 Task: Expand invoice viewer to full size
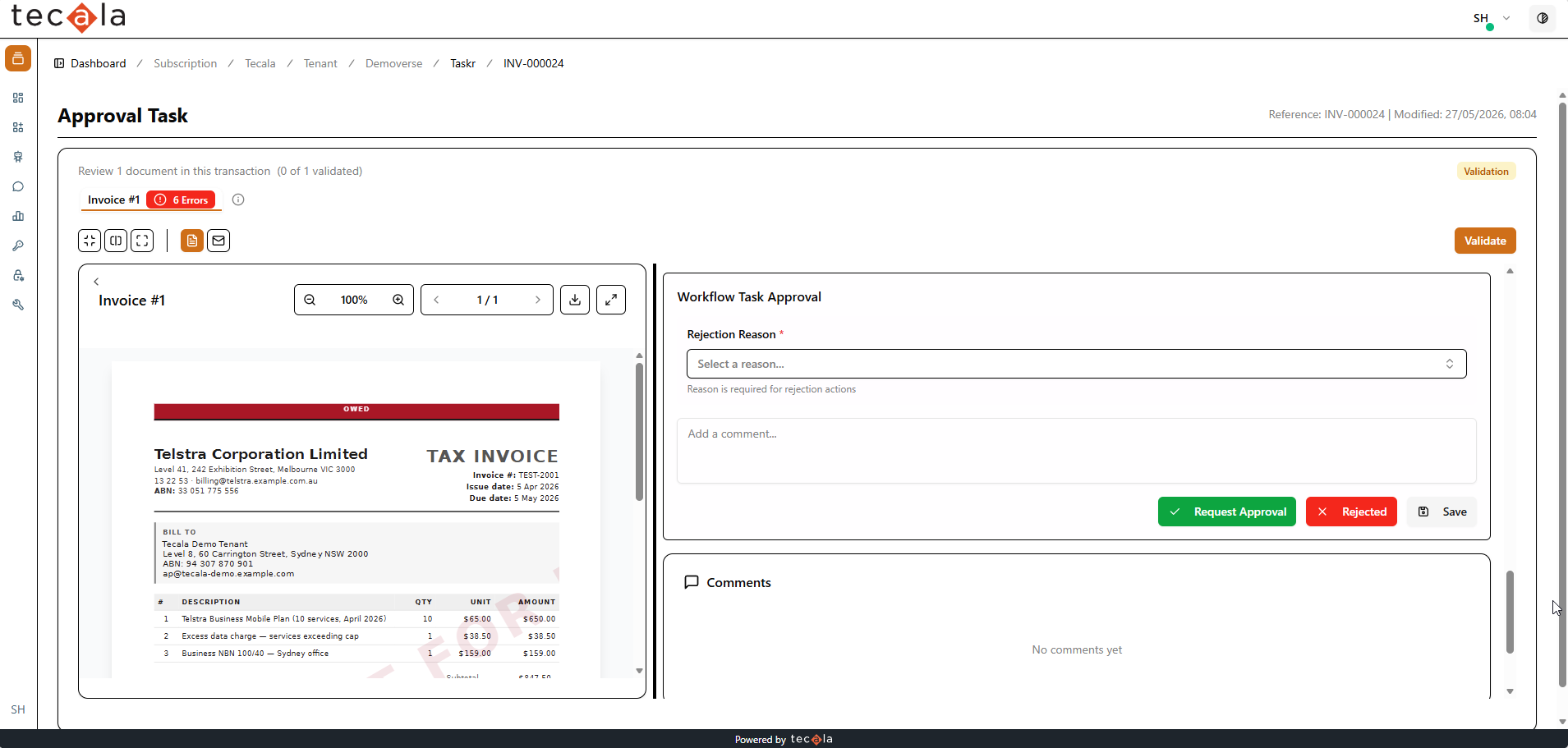coord(611,300)
